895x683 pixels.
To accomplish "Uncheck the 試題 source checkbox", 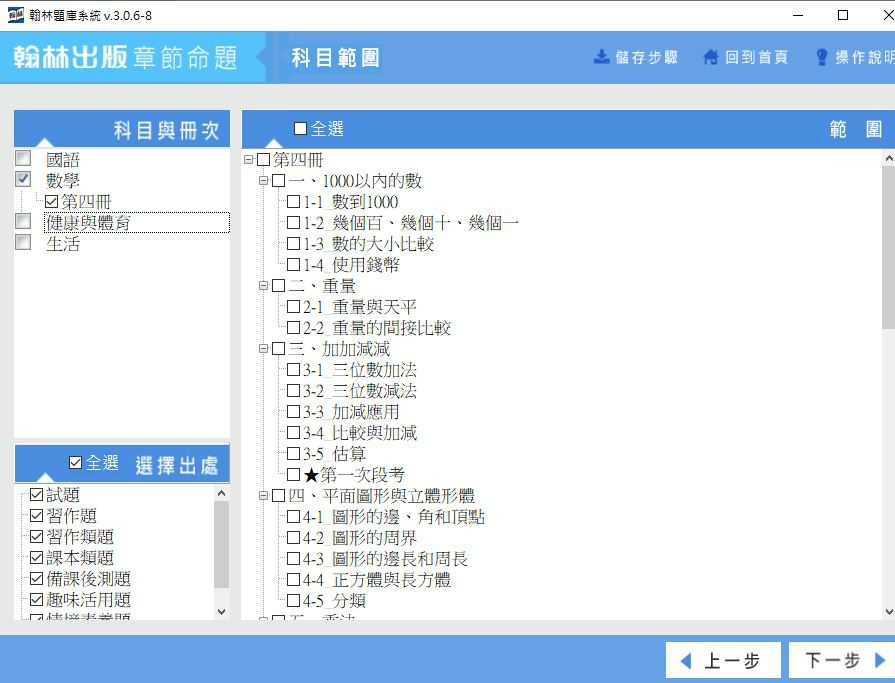I will 37,494.
